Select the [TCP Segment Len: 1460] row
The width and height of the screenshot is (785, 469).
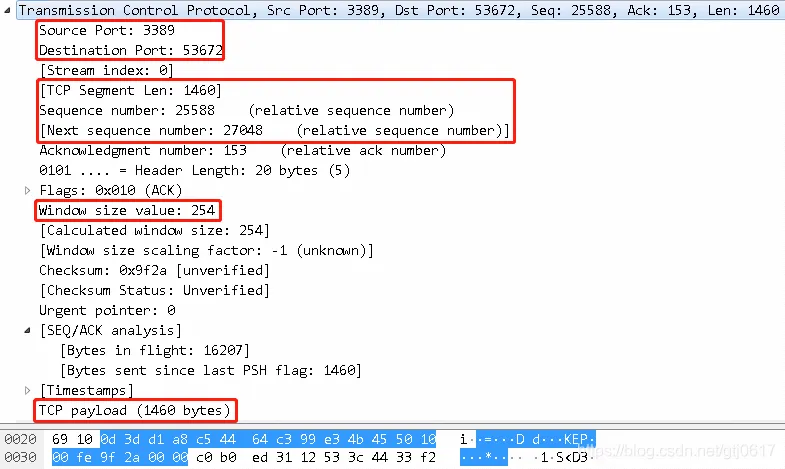131,90
